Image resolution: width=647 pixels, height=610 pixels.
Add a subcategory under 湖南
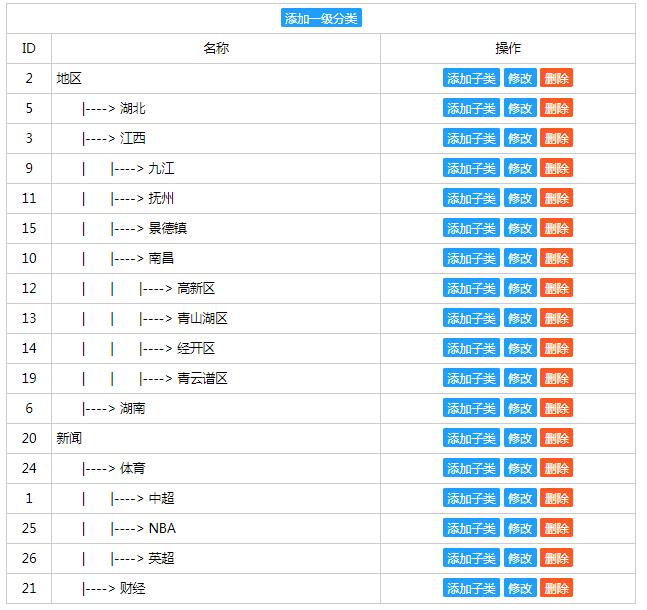pyautogui.click(x=471, y=408)
